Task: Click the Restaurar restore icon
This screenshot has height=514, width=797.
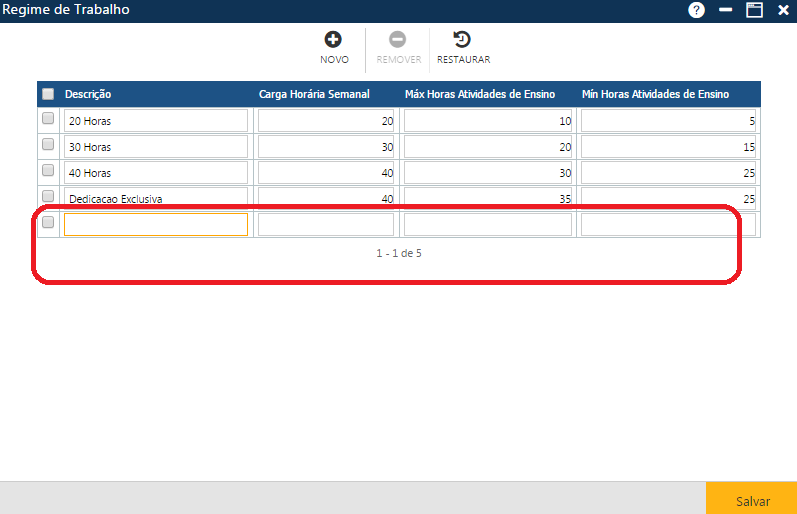Action: tap(462, 40)
